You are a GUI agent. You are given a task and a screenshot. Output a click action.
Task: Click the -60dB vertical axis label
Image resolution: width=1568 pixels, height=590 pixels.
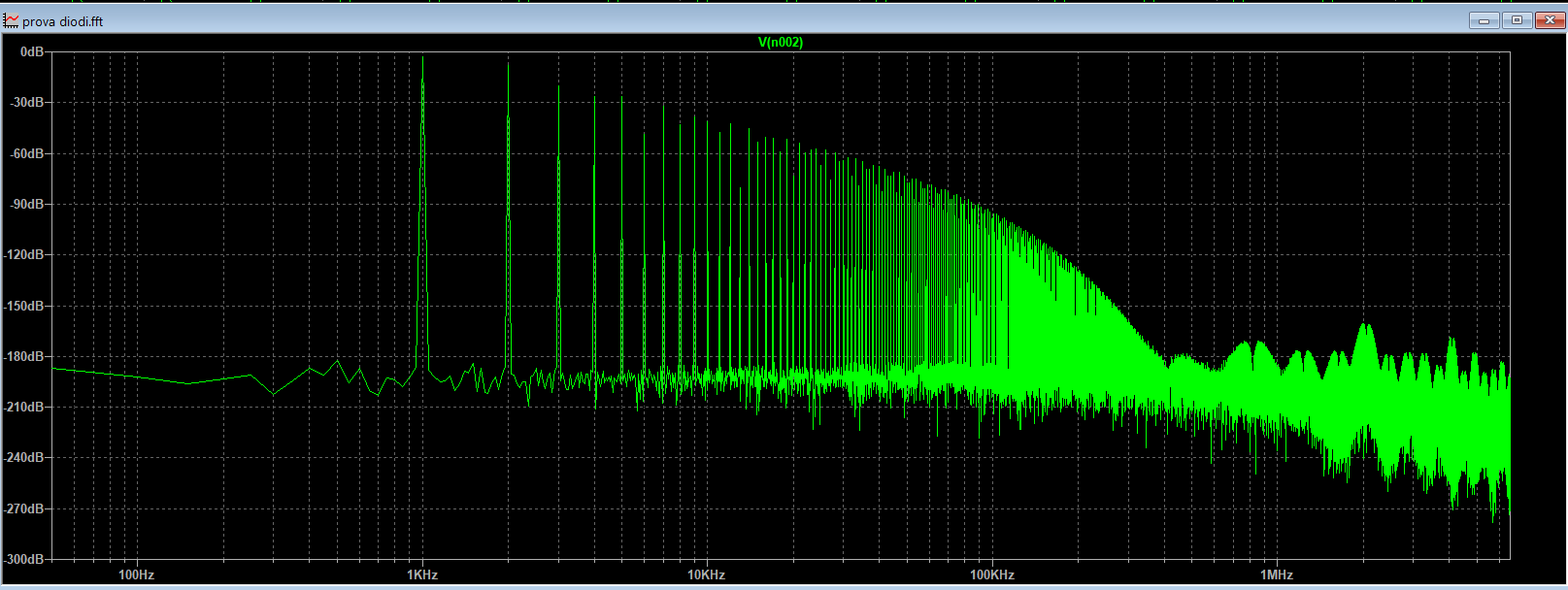(x=26, y=153)
